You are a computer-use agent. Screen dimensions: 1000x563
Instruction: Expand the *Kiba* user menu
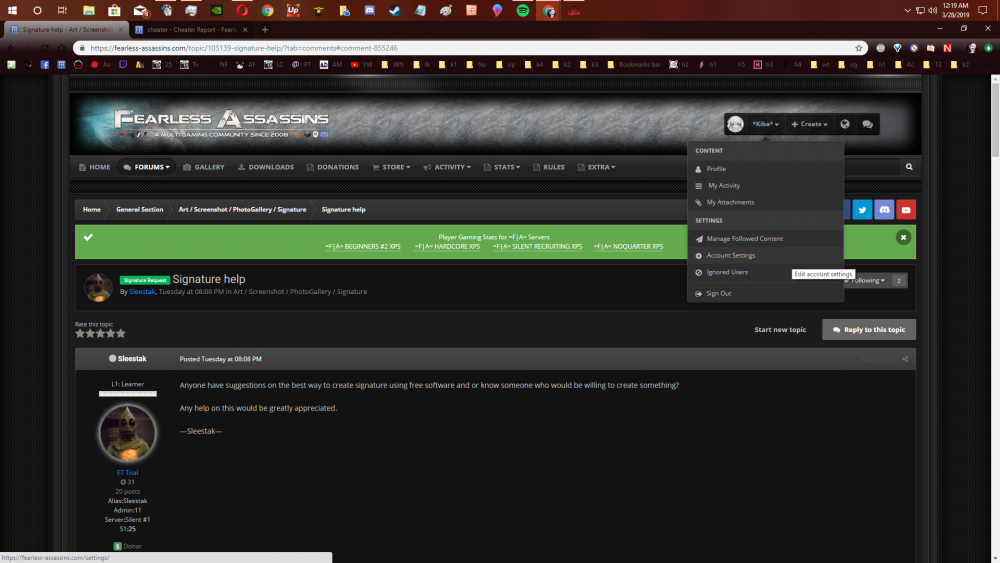[x=765, y=124]
